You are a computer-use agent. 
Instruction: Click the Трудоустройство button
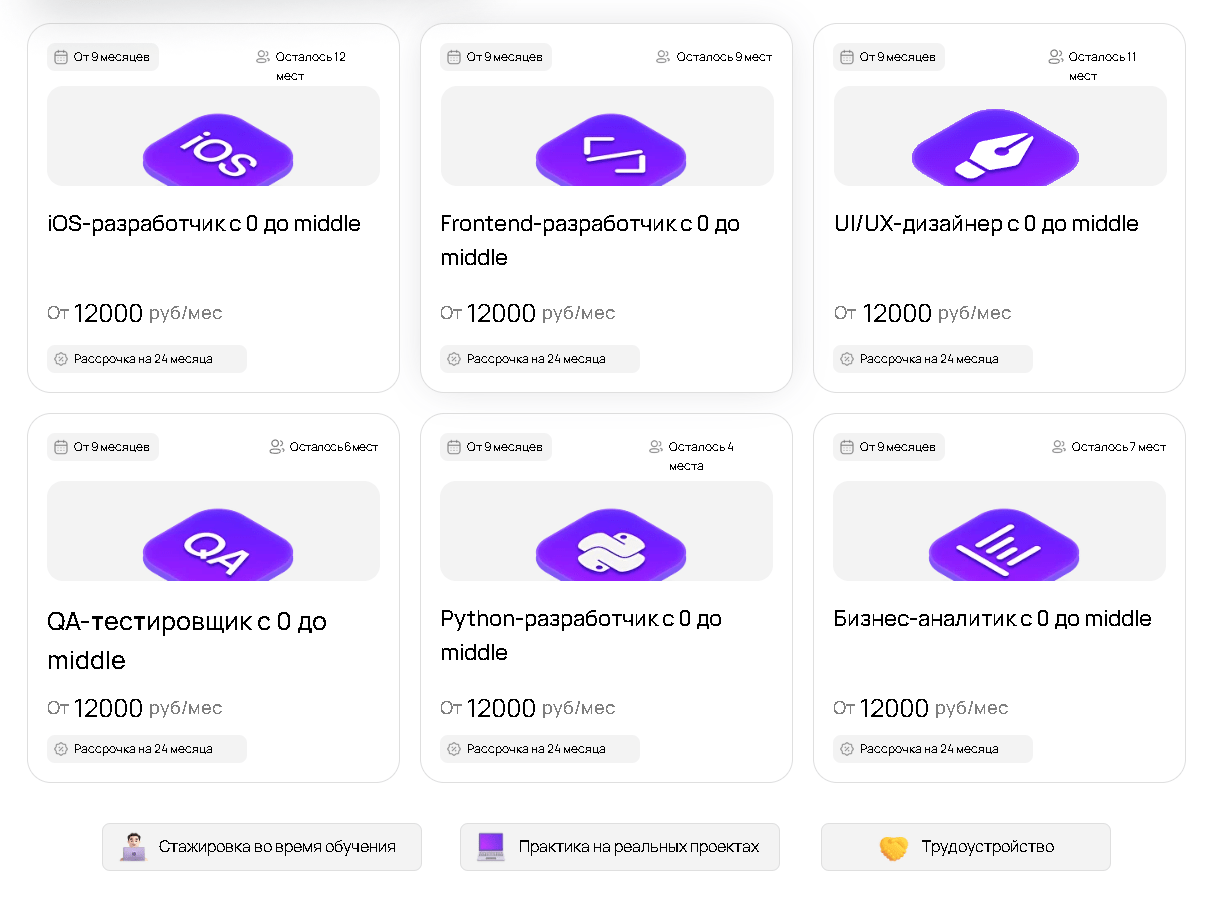pyautogui.click(x=966, y=847)
